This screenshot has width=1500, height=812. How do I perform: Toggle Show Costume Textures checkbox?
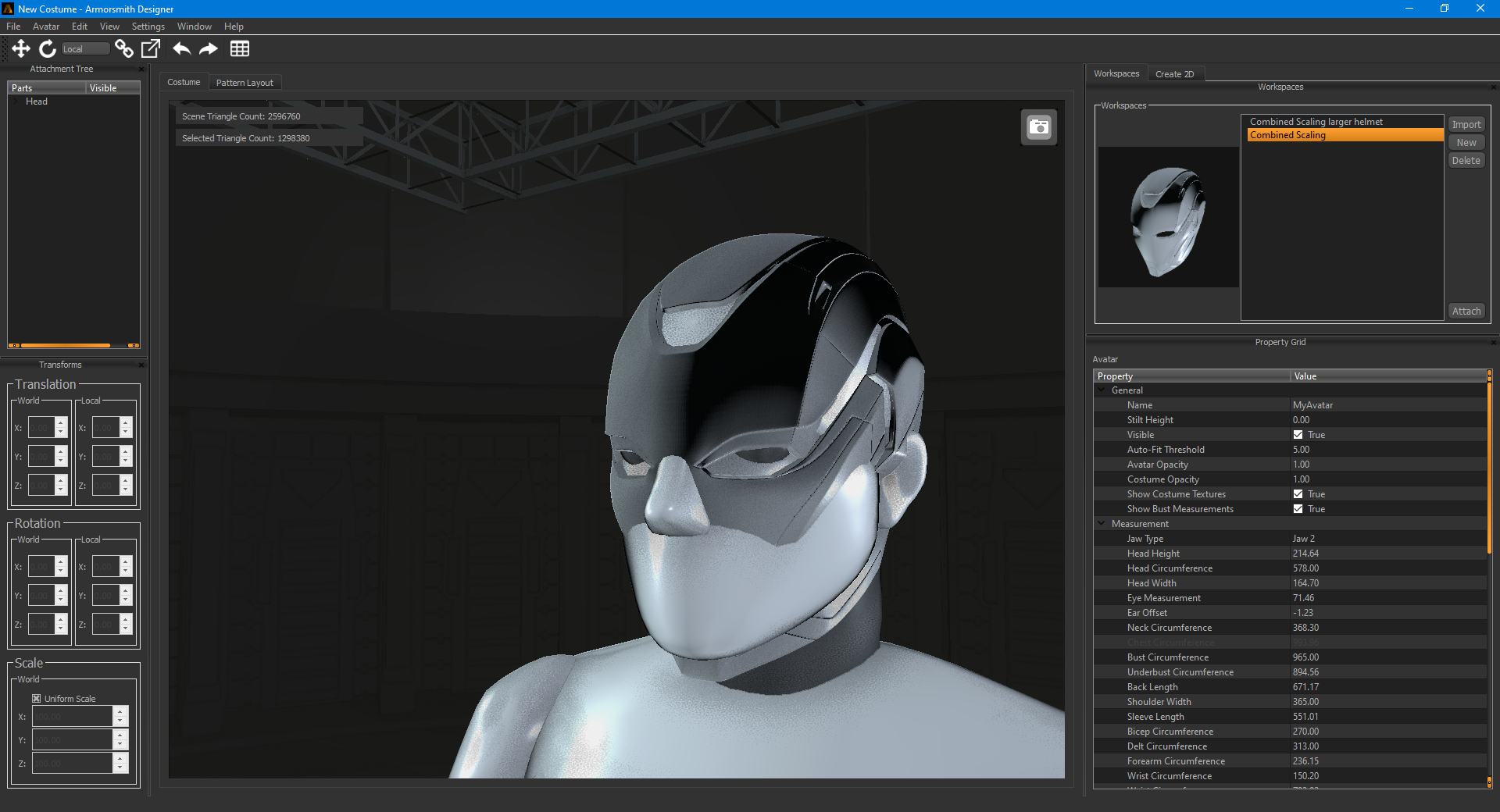point(1298,494)
